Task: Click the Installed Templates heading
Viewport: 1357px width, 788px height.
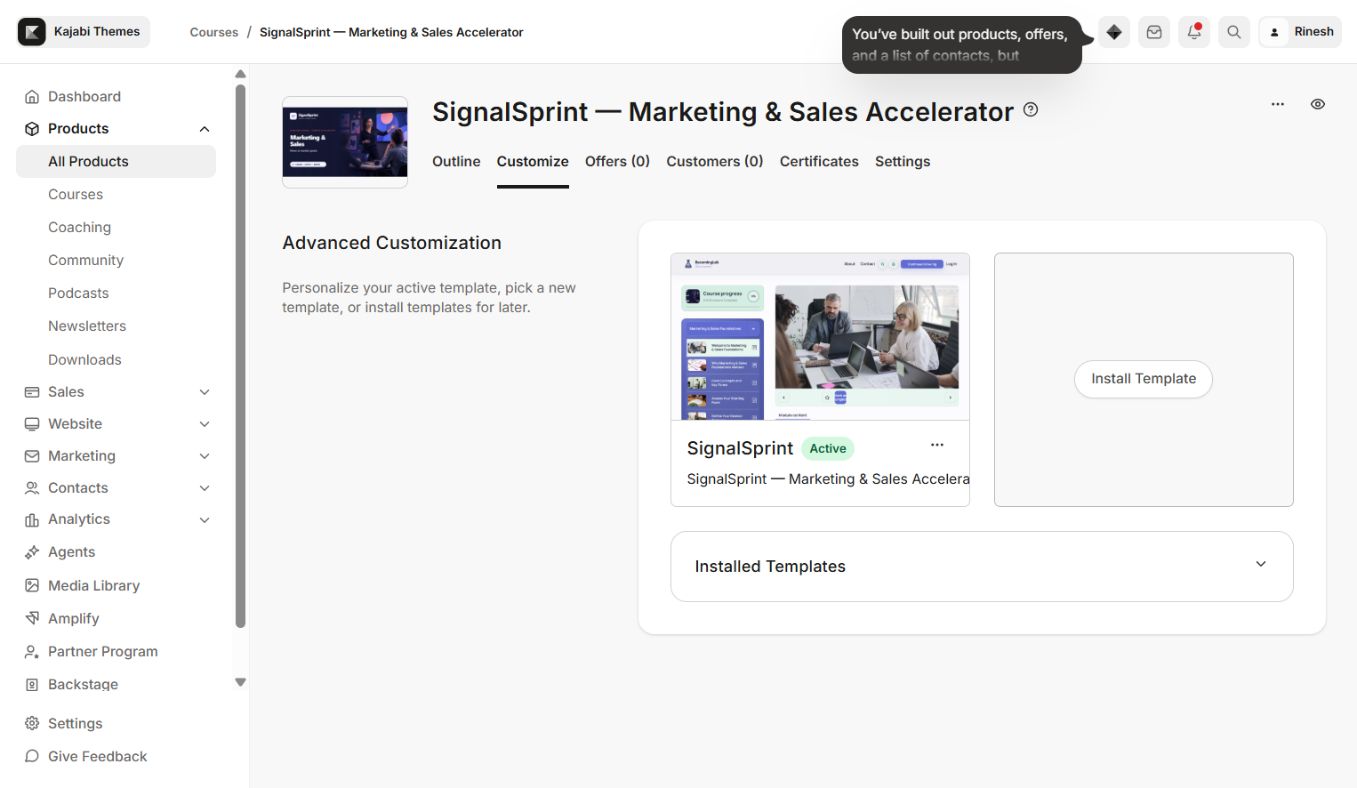Action: pyautogui.click(x=770, y=566)
